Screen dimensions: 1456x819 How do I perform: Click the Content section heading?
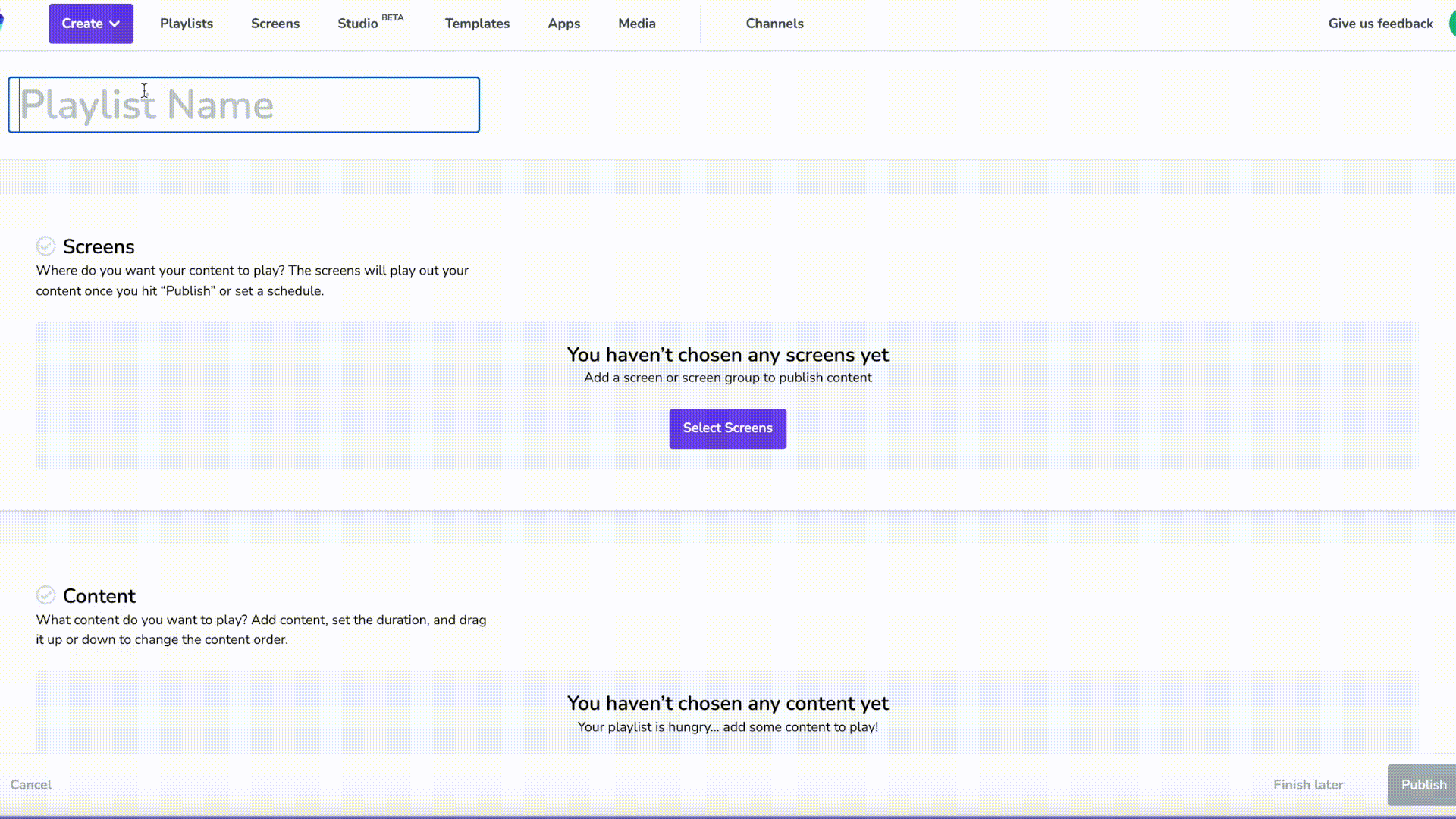[x=99, y=596]
